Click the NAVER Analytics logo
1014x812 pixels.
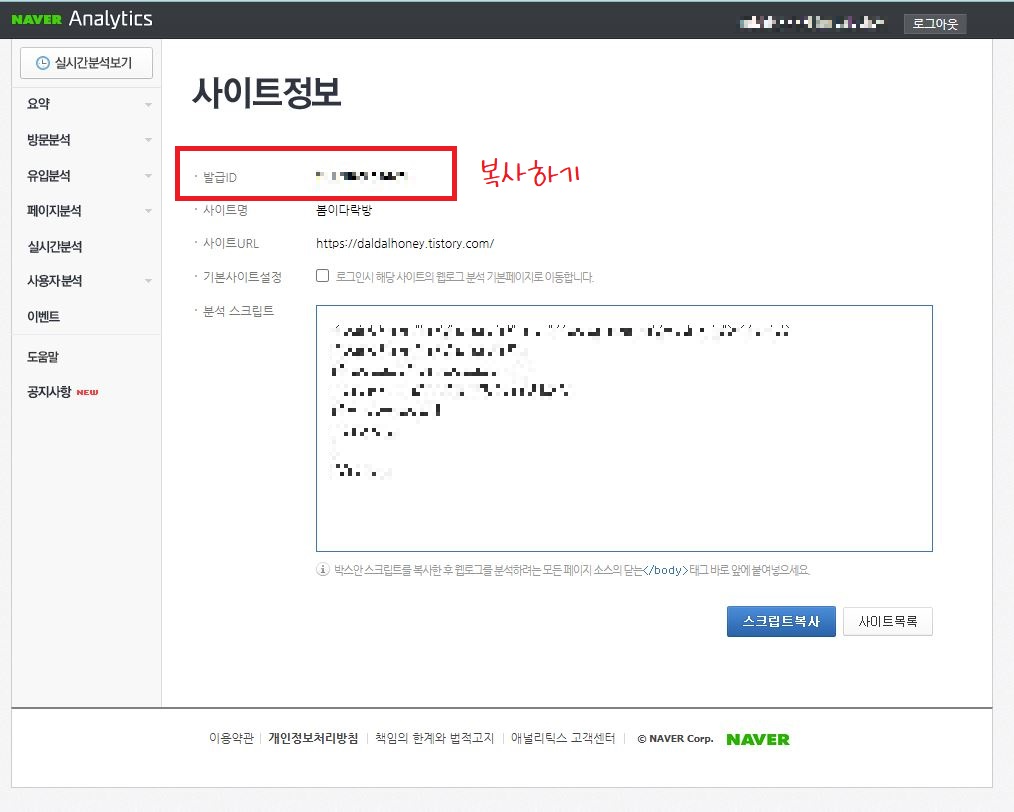[82, 19]
